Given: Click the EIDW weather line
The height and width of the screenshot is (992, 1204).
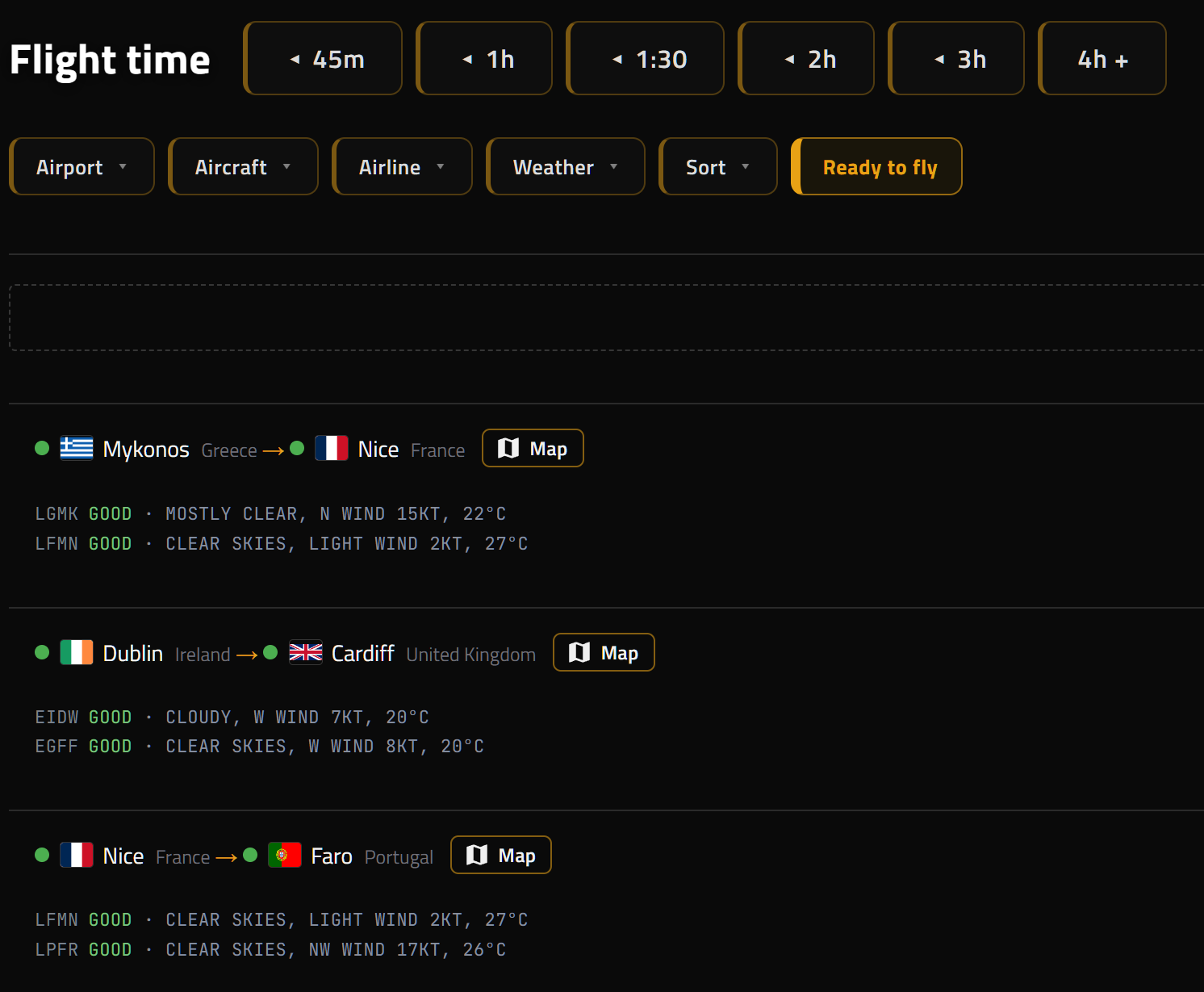Looking at the screenshot, I should [x=232, y=717].
